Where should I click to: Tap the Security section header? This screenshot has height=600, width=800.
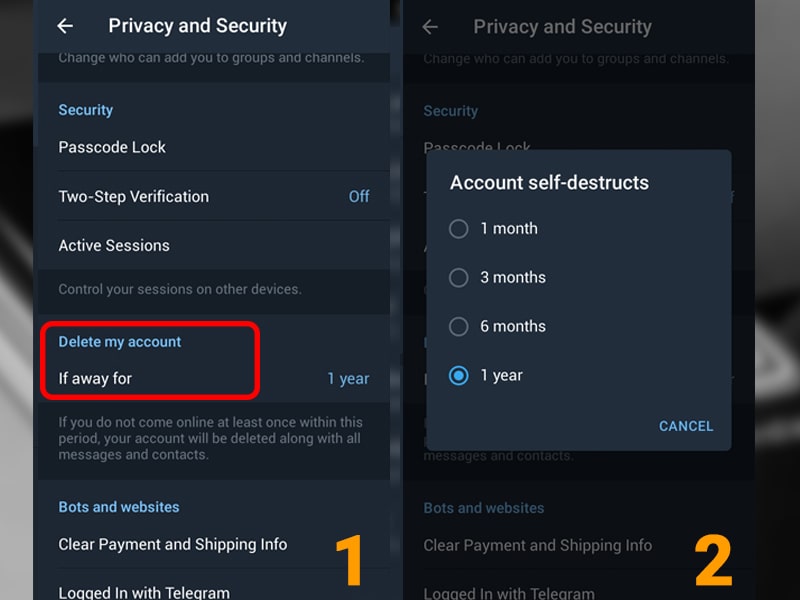click(x=86, y=110)
